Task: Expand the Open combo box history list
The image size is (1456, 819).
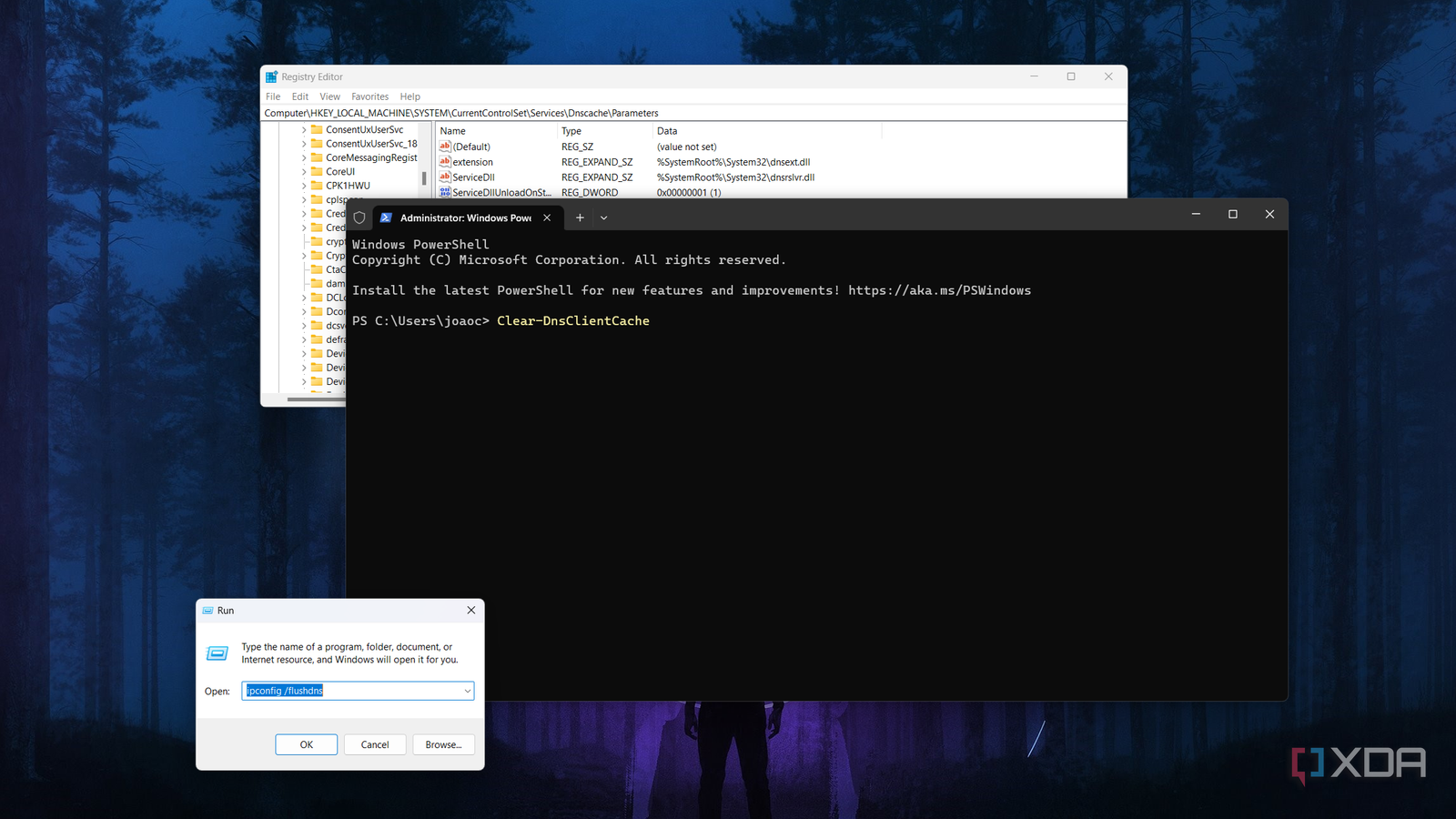Action: point(467,691)
